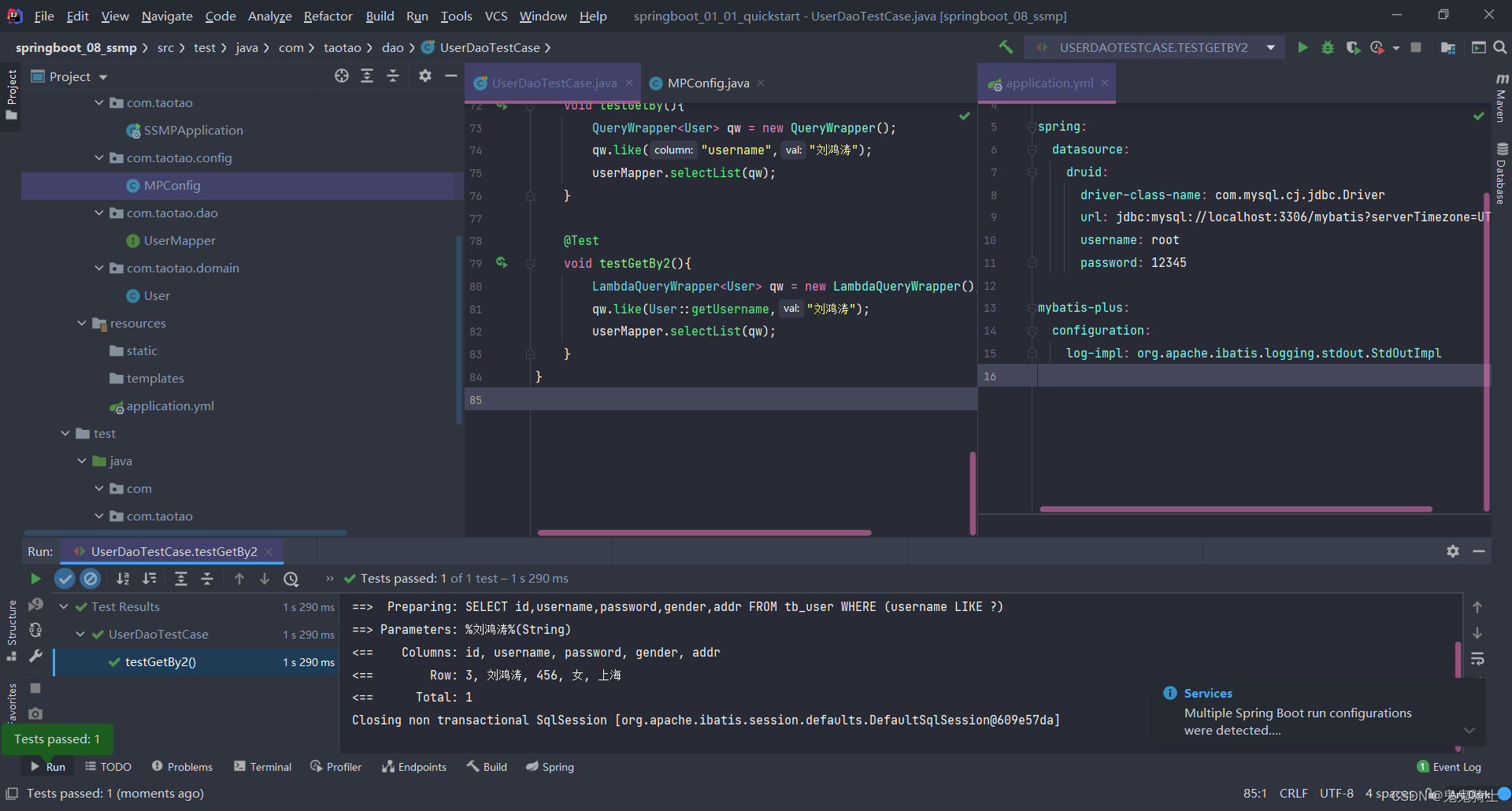Collapse com.taotao.dao package node
The image size is (1512, 811).
(x=99, y=213)
